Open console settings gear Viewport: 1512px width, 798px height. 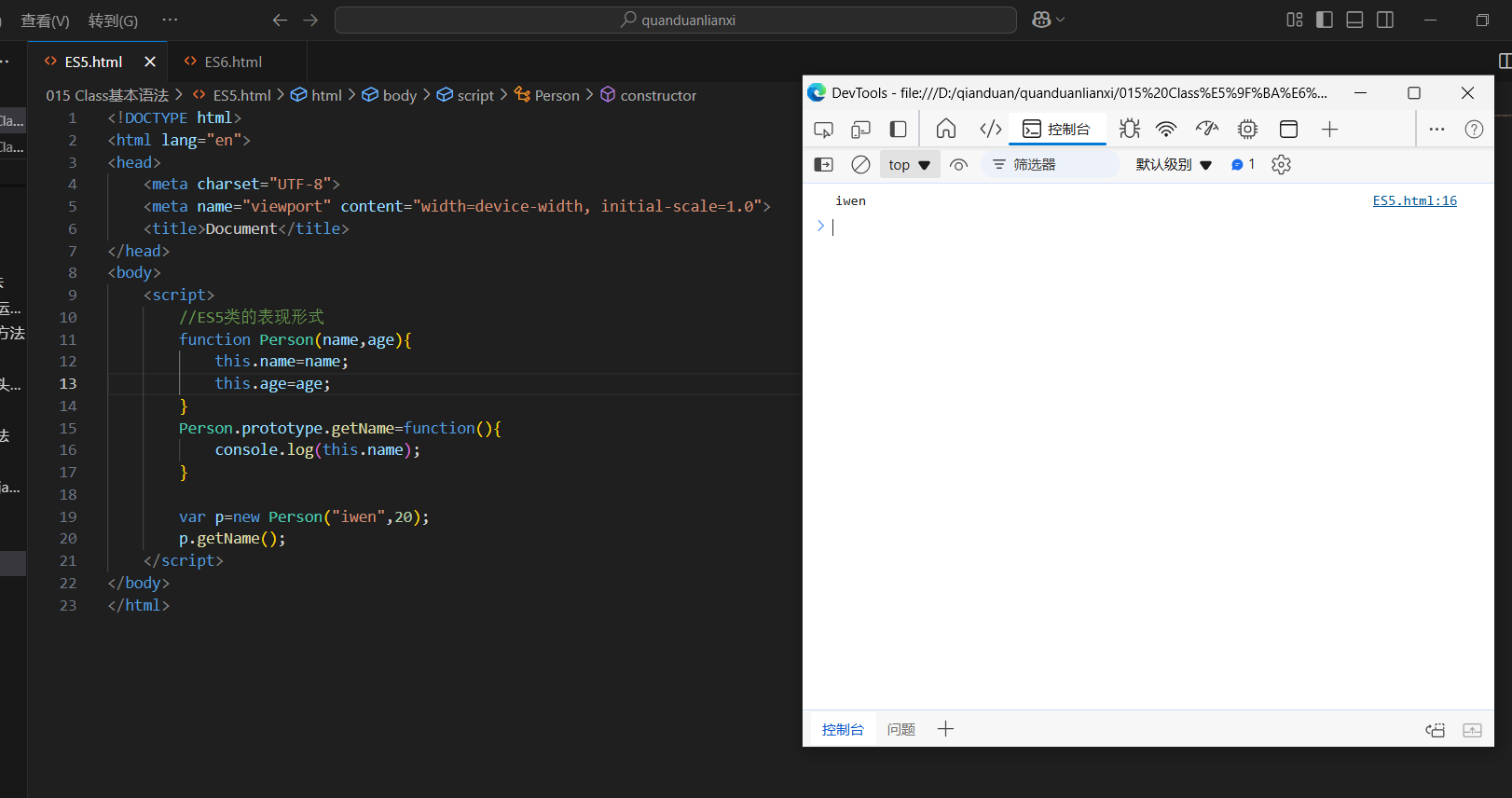coord(1282,164)
